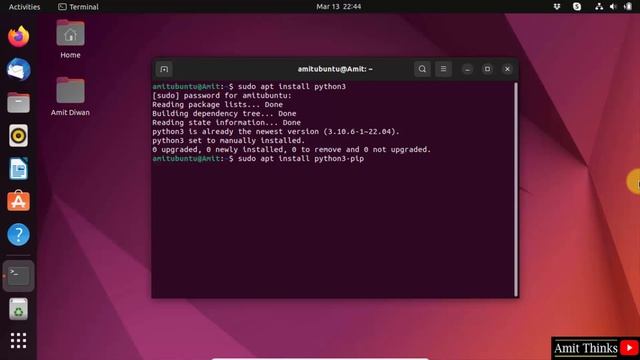Maximize the terminal window
Viewport: 640px width, 360px height.
pyautogui.click(x=487, y=69)
